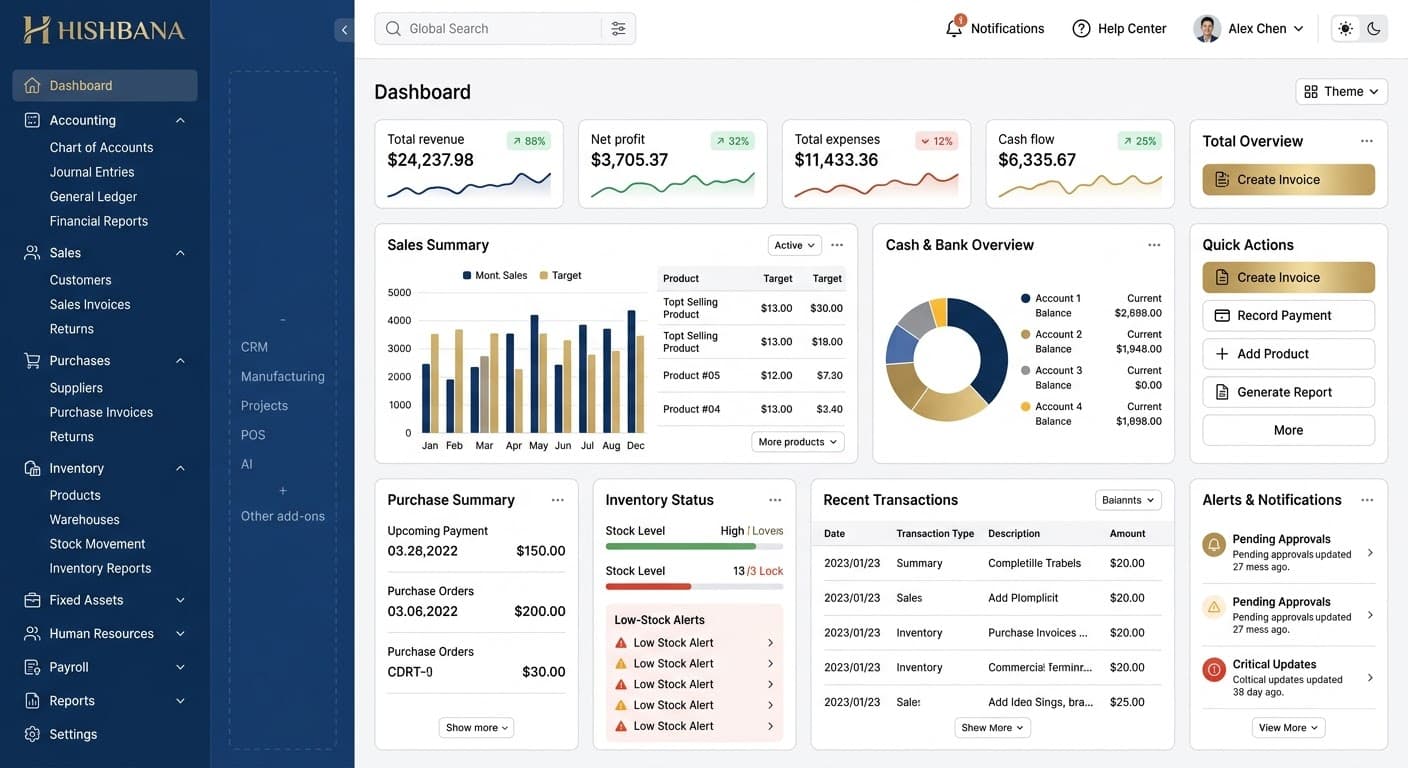The height and width of the screenshot is (768, 1408).
Task: Click the Human Resources icon
Action: 32,634
